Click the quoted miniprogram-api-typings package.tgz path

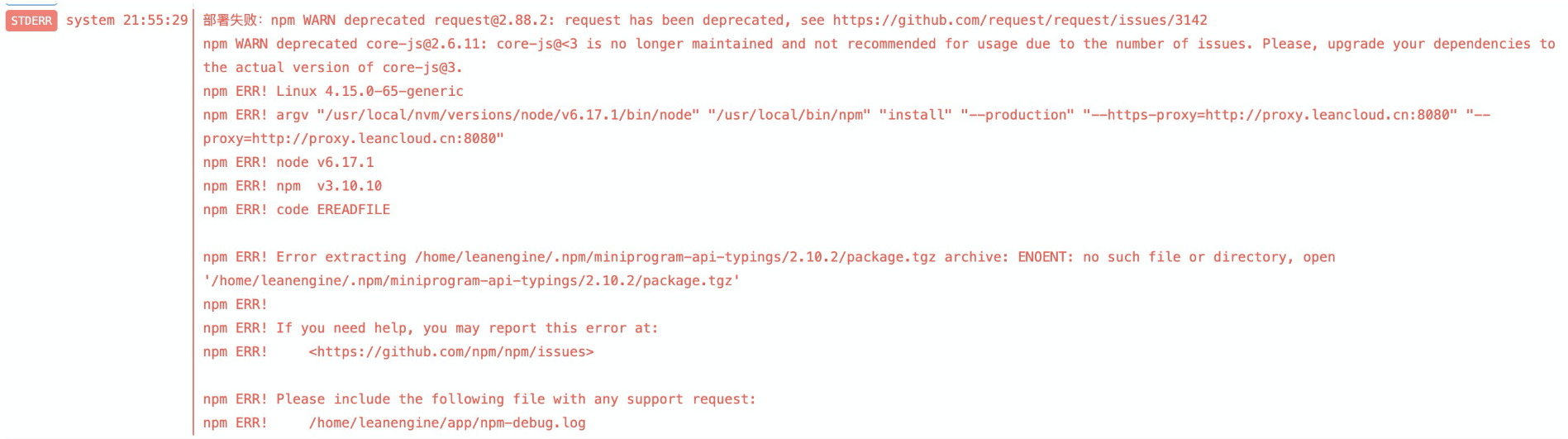point(471,281)
